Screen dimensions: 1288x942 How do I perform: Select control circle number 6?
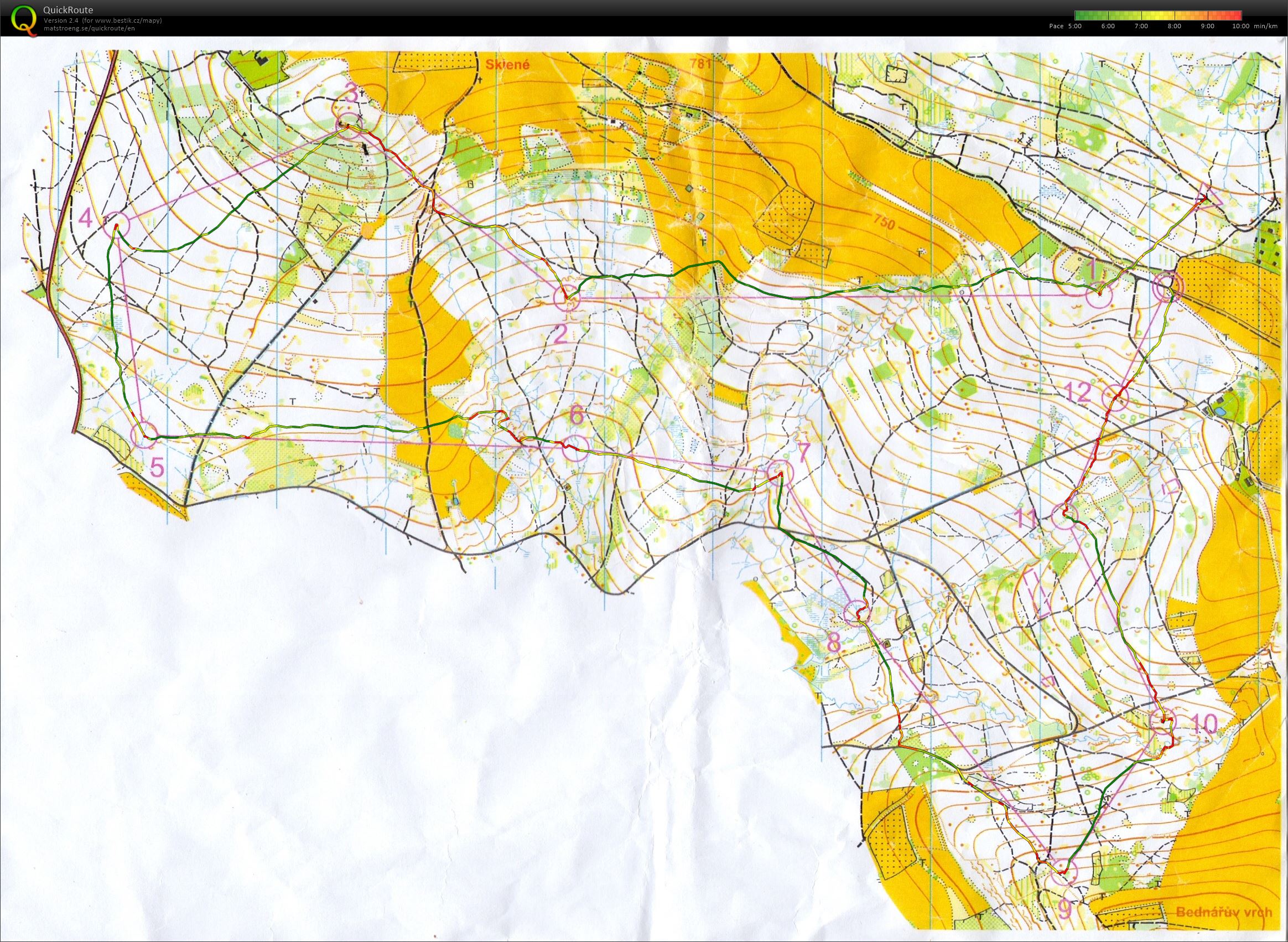tap(574, 448)
